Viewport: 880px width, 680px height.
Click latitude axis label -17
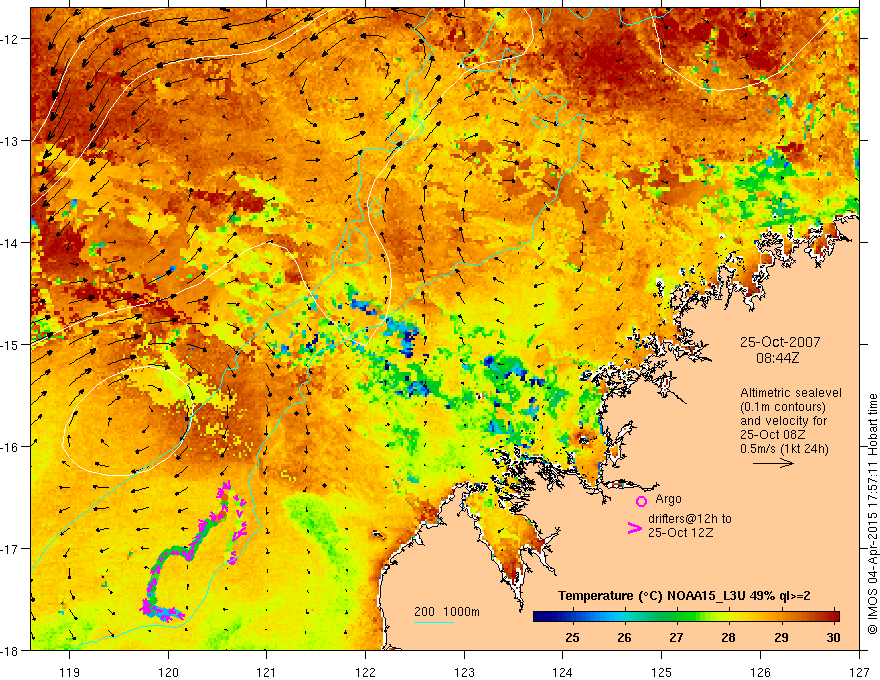(x=11, y=549)
